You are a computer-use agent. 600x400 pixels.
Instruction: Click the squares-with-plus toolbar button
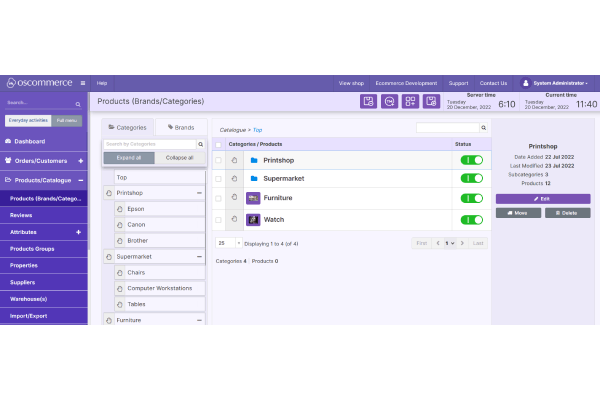pos(410,101)
